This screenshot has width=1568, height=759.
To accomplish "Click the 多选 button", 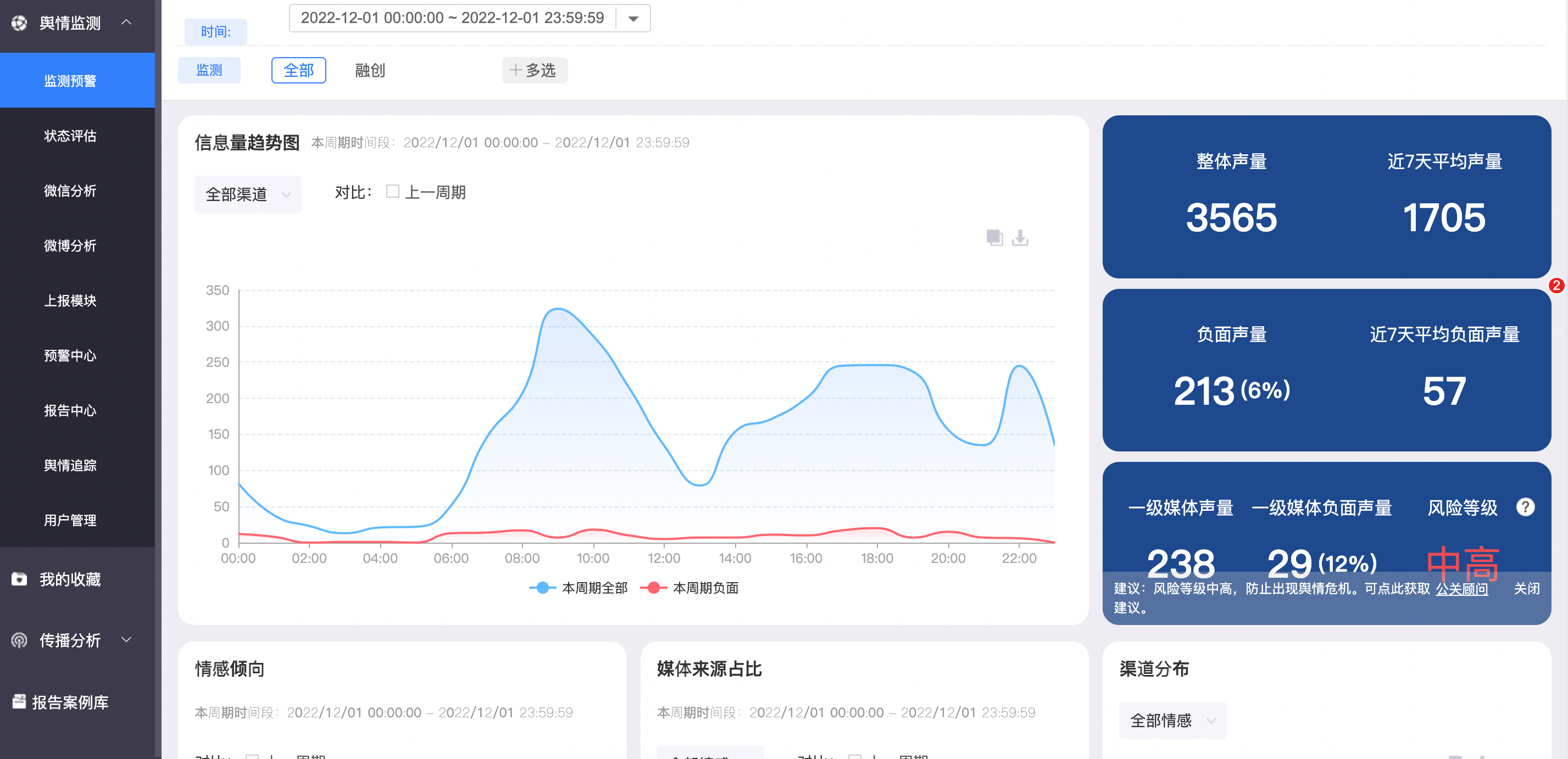I will pyautogui.click(x=535, y=70).
